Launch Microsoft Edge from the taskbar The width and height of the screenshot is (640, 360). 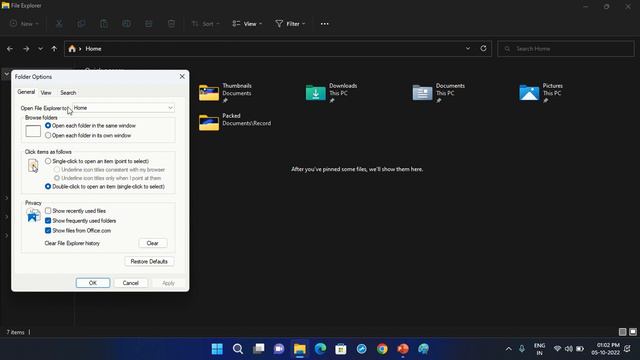(320, 349)
